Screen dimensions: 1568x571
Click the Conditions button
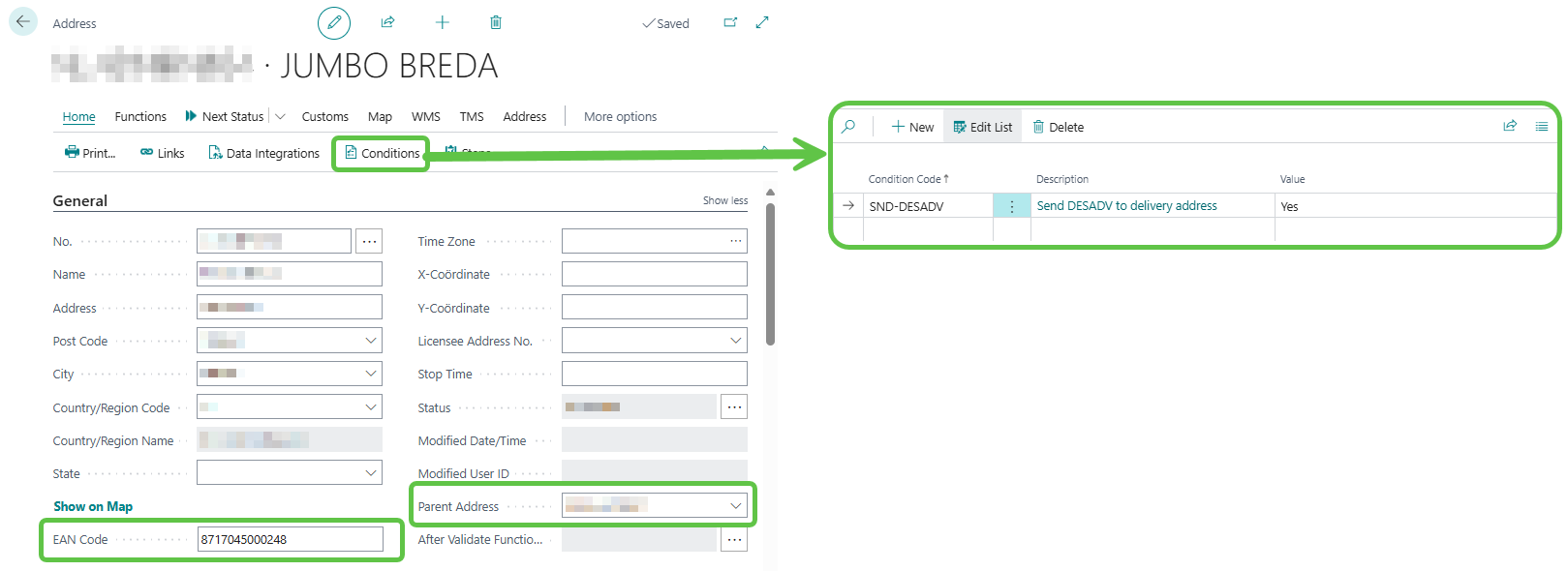point(382,153)
